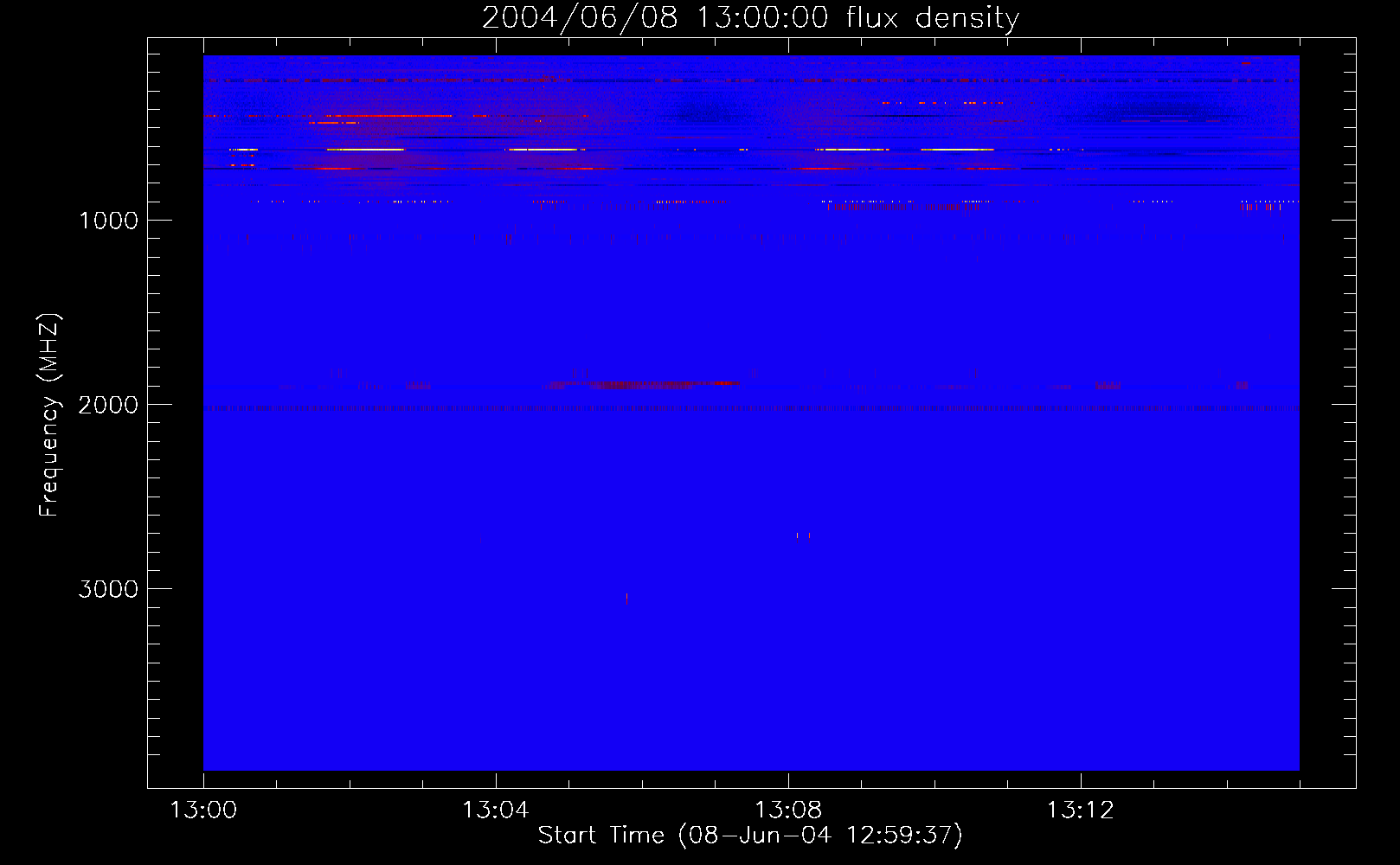
Task: Click the small red spike near 3000 MHz
Action: tap(626, 598)
